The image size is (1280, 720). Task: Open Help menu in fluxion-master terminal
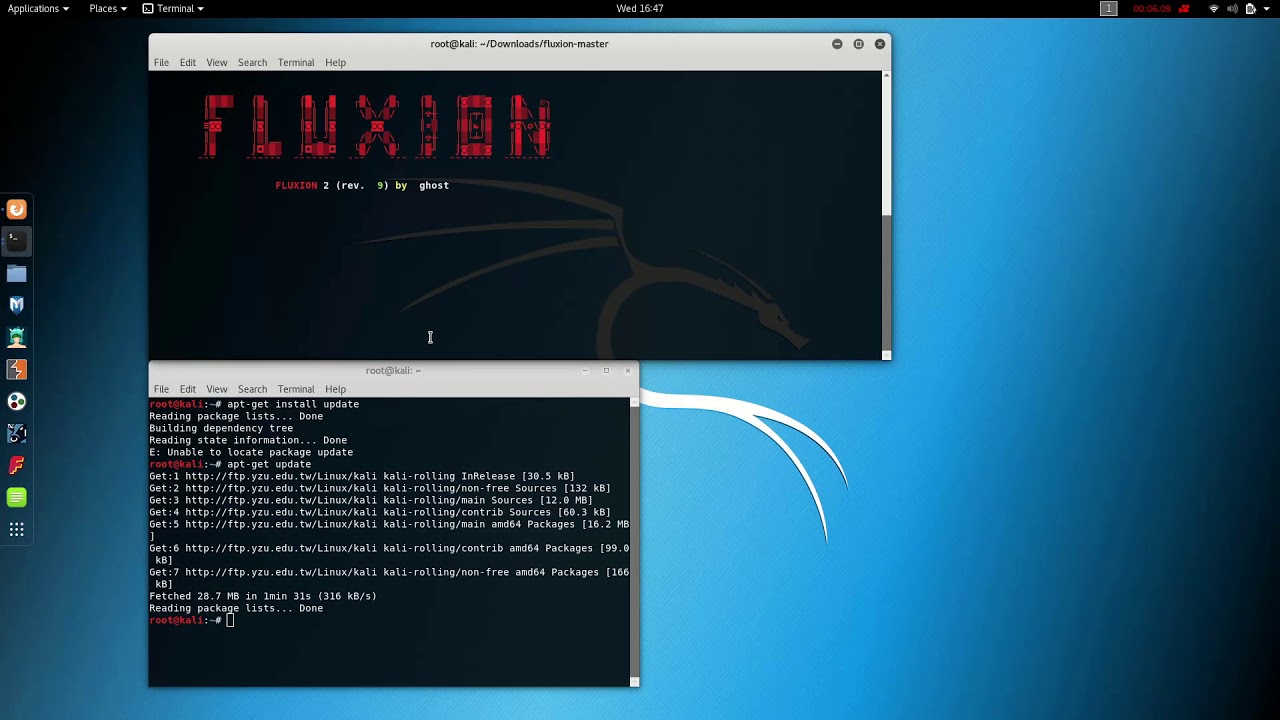[335, 62]
